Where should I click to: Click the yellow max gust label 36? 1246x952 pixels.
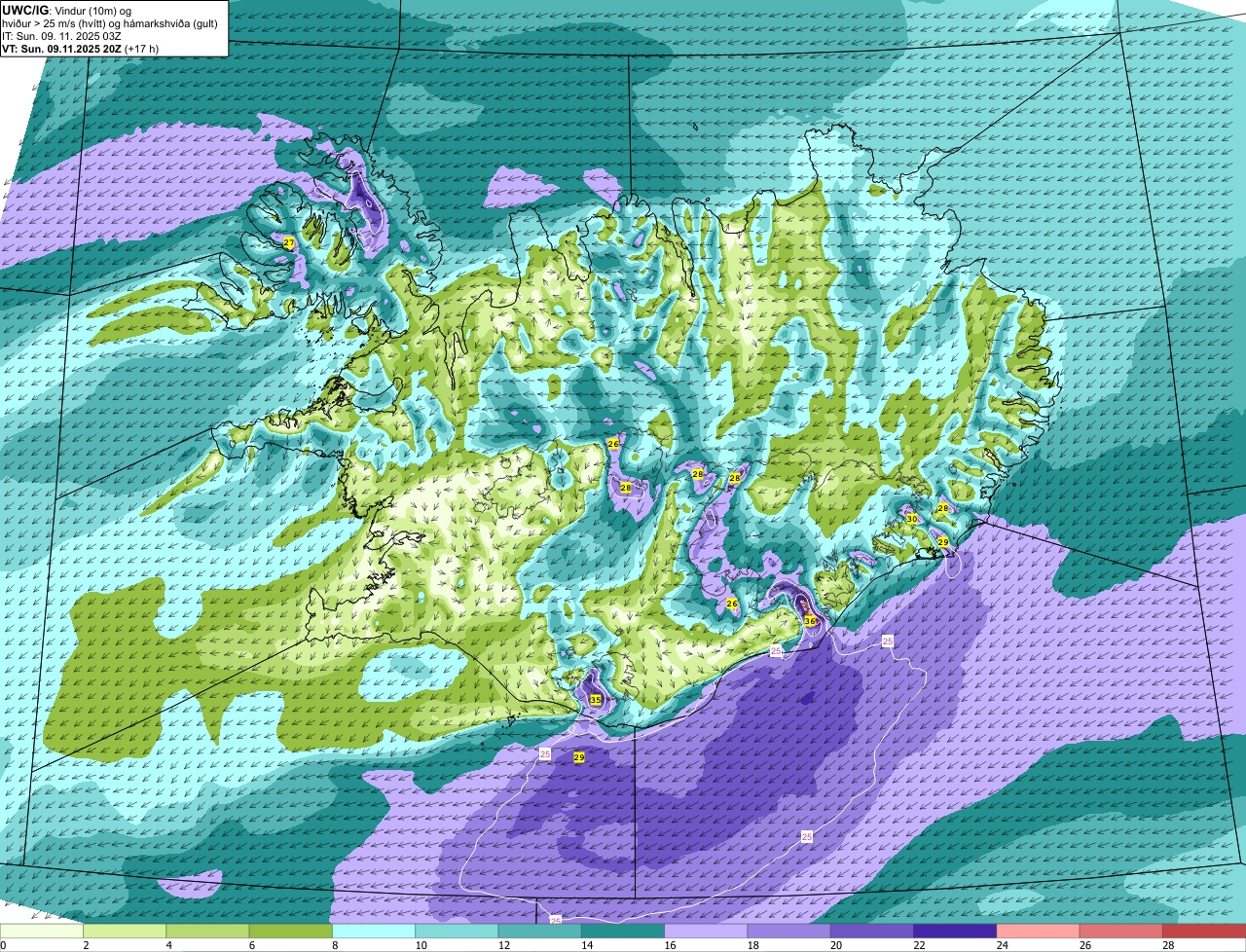pos(810,621)
